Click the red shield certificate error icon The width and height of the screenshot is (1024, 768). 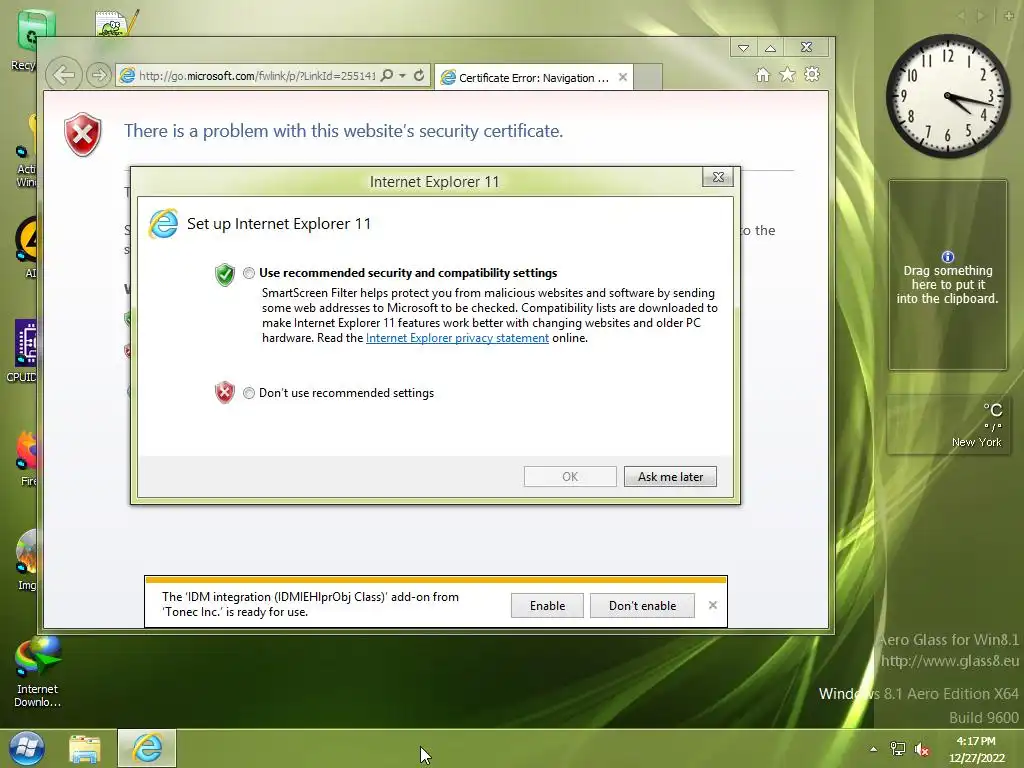point(83,135)
